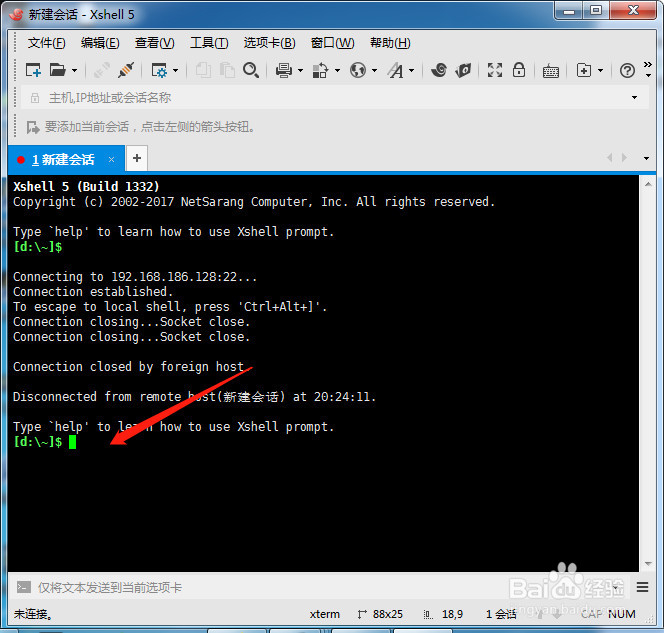Launch Xftp green swirl icon

tap(463, 70)
